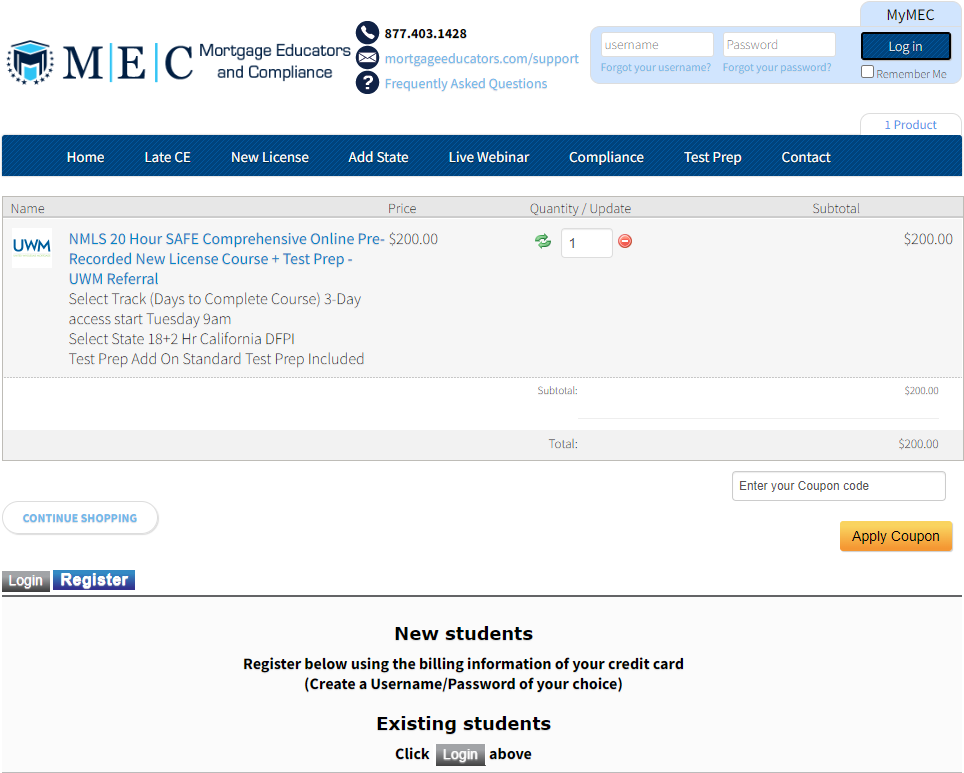964x773 pixels.
Task: Click the quantity input field
Action: pyautogui.click(x=587, y=243)
